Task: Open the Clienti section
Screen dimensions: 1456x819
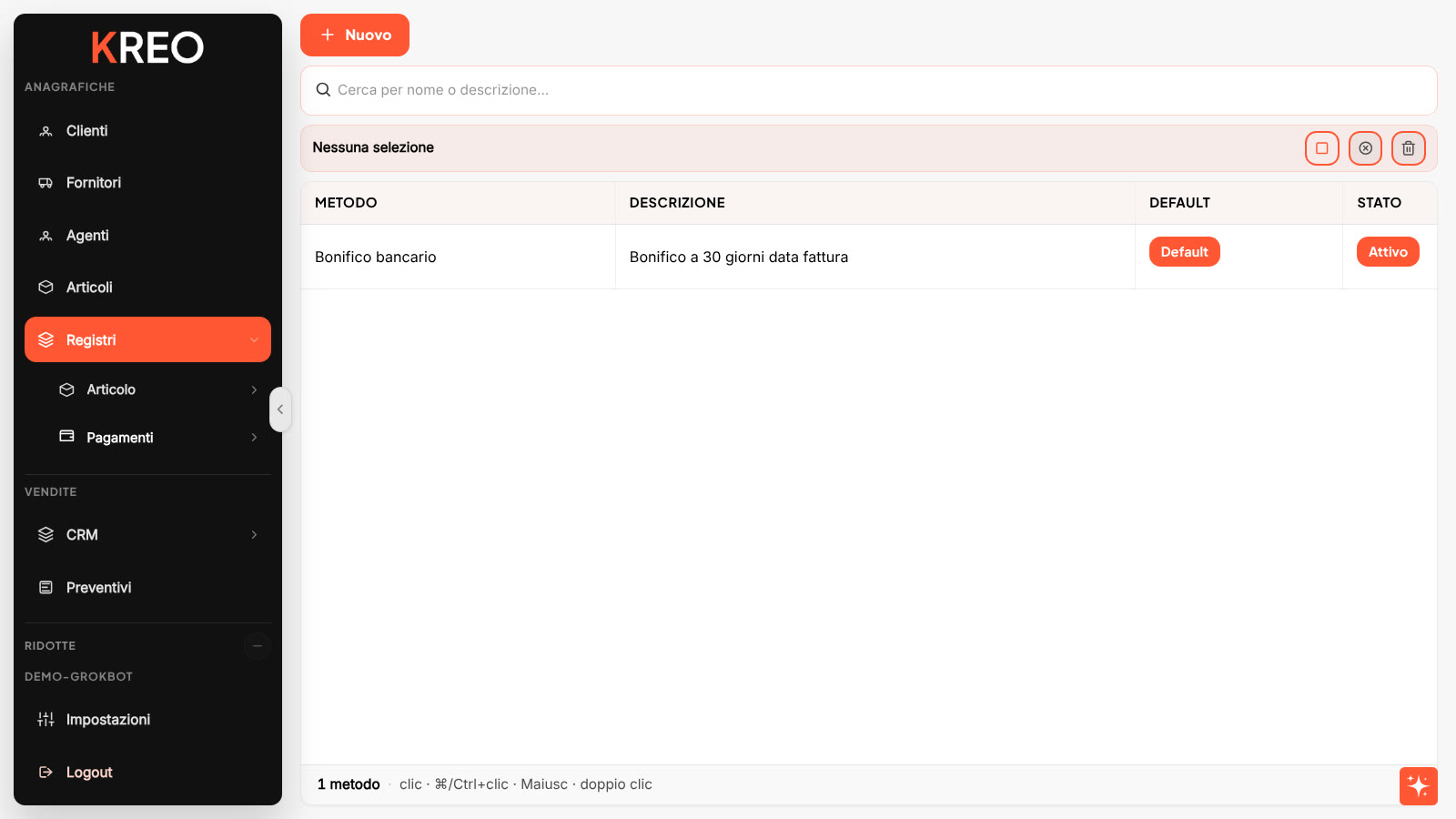Action: click(x=147, y=131)
